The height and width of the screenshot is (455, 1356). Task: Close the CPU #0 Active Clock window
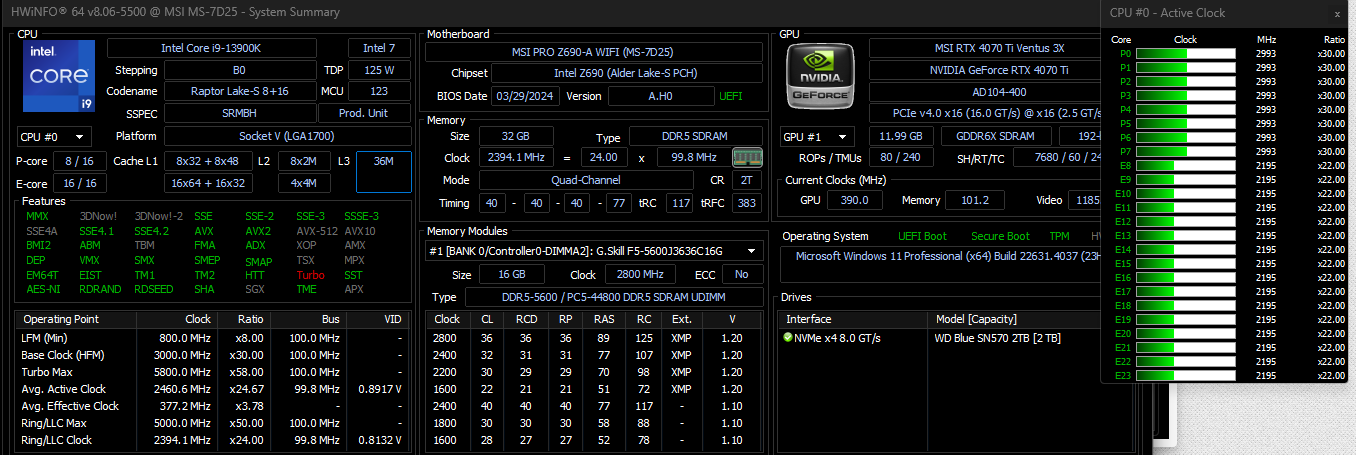coord(1337,14)
